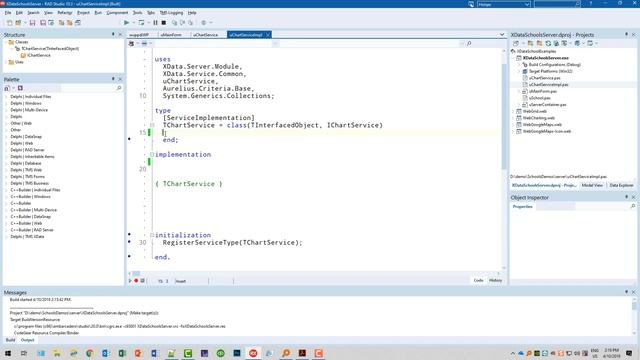Click the editor horizontal scrollbar thumb
The image size is (640, 360).
(x=136, y=273)
